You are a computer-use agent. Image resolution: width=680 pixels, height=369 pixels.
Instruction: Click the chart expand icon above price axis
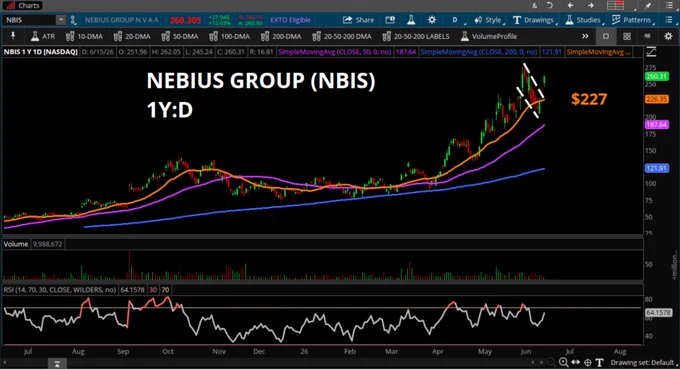coord(651,52)
